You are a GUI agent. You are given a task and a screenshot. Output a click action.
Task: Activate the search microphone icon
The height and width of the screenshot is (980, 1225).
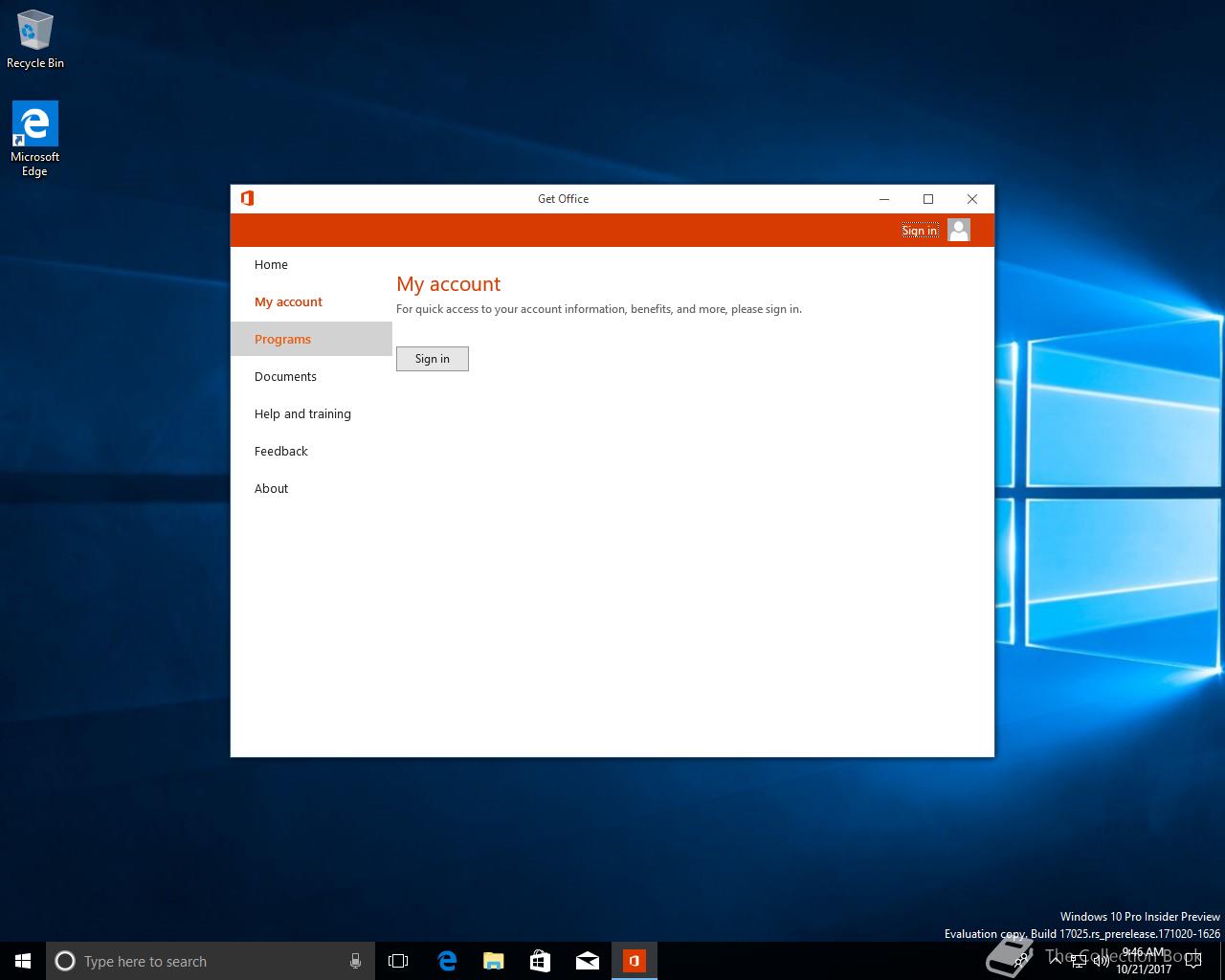355,961
